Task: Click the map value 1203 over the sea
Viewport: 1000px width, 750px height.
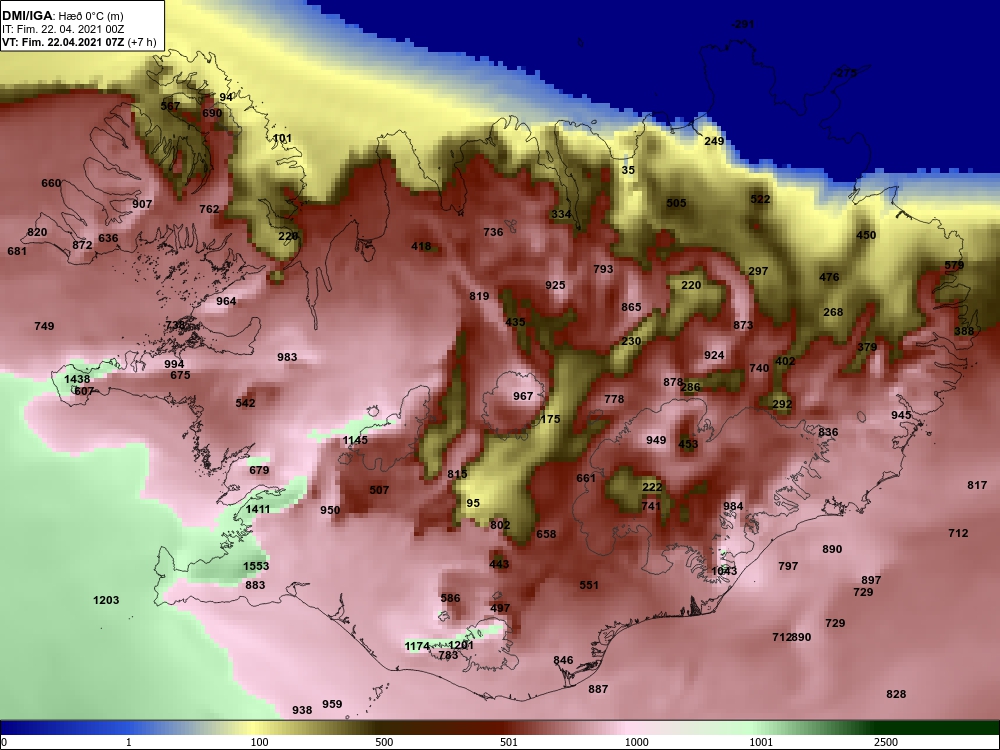Action: [106, 600]
